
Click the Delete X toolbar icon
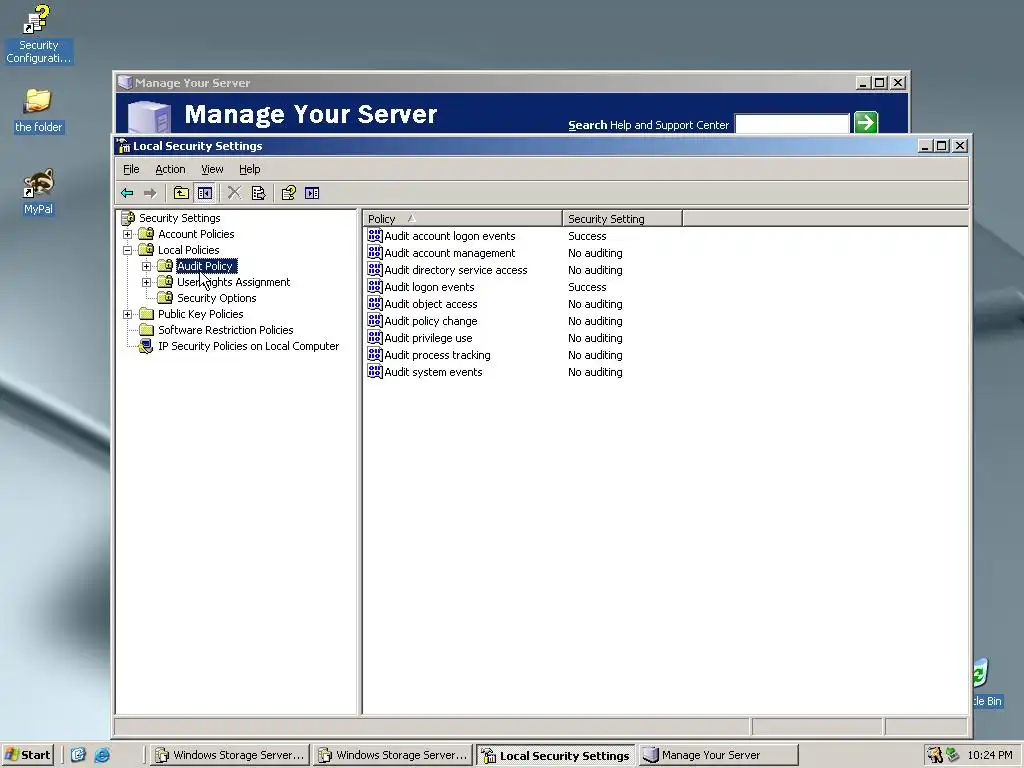pos(234,193)
